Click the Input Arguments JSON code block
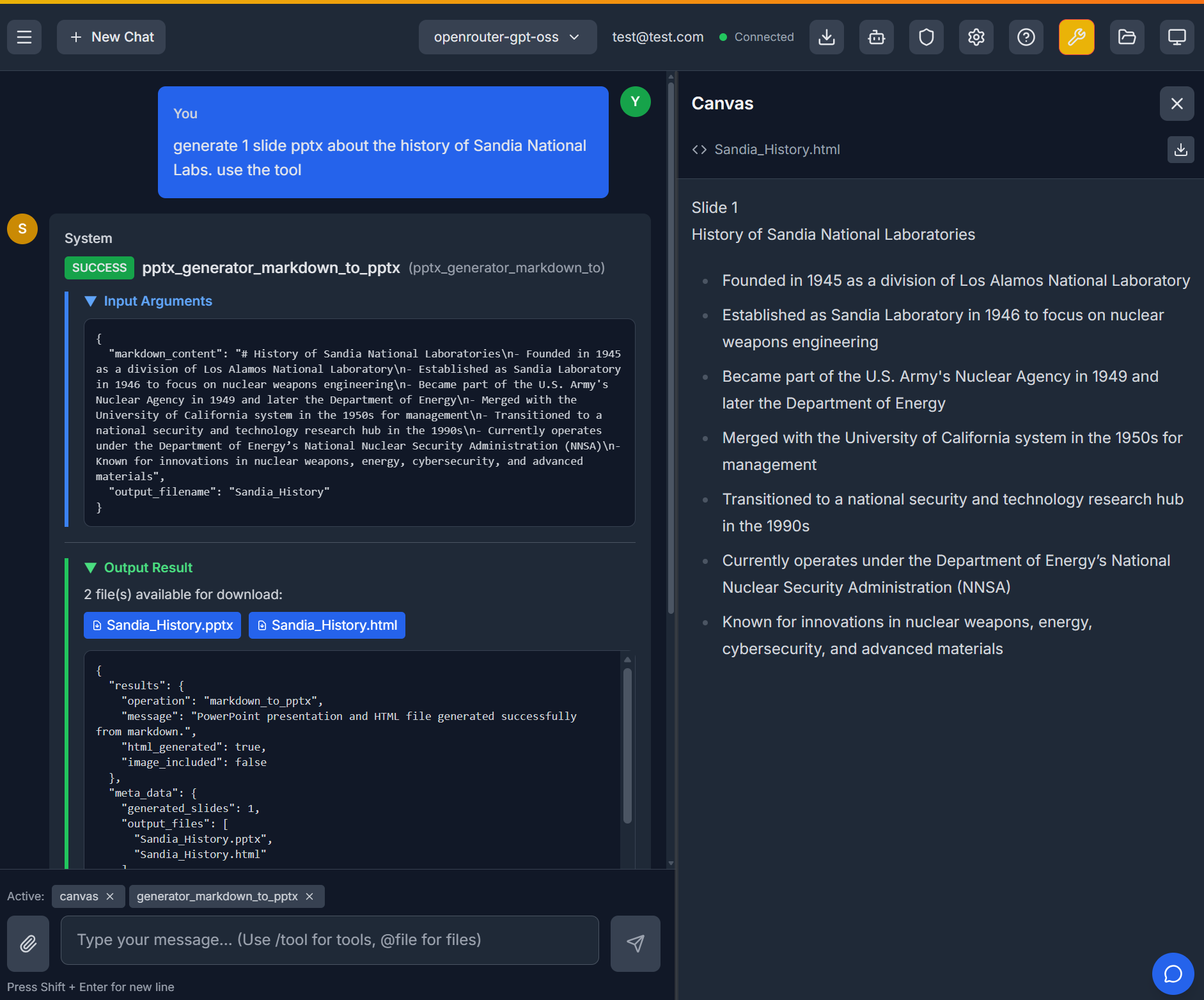The height and width of the screenshot is (1000, 1204). 359,423
